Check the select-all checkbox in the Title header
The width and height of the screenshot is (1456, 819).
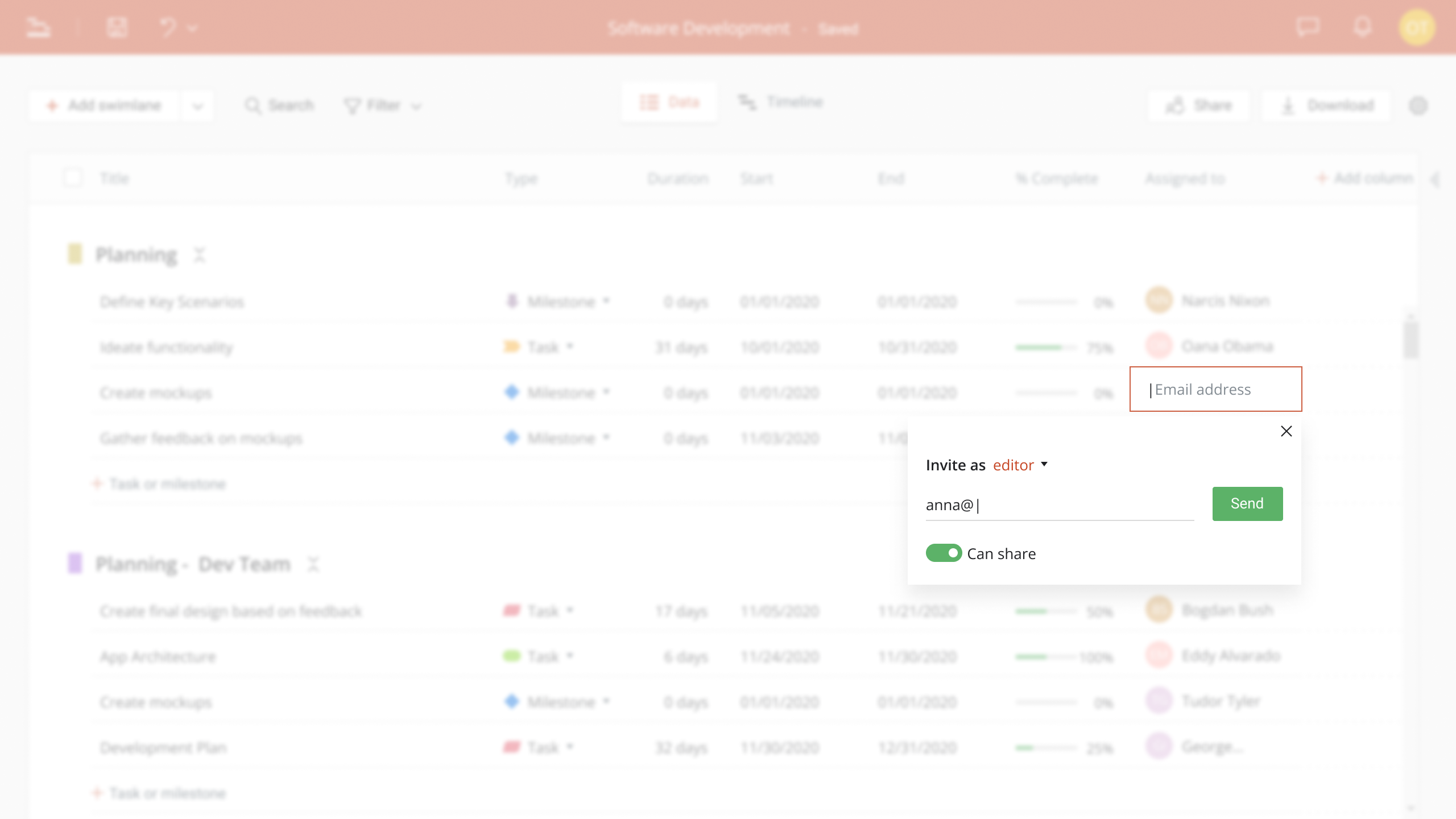point(73,177)
